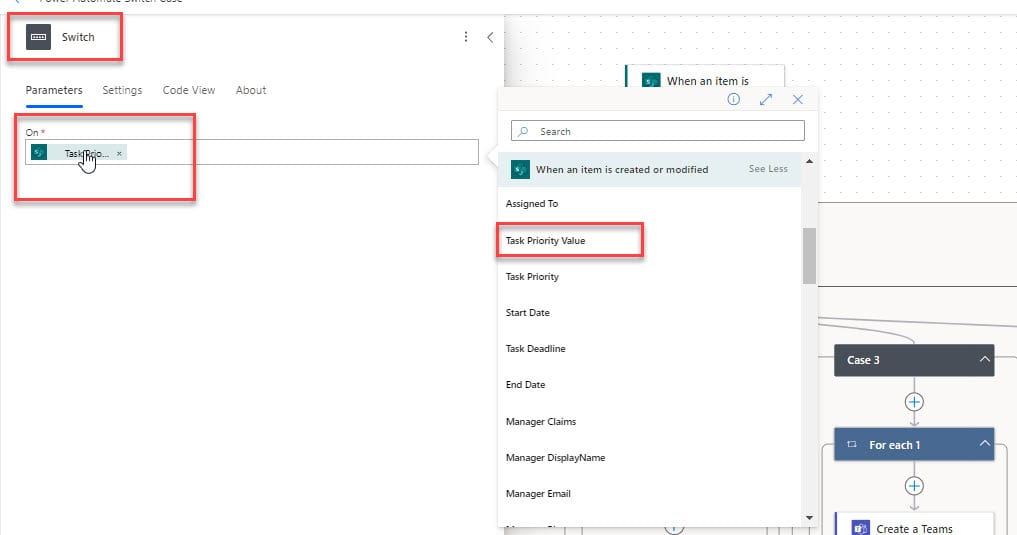Click the search magnifier icon

[523, 131]
